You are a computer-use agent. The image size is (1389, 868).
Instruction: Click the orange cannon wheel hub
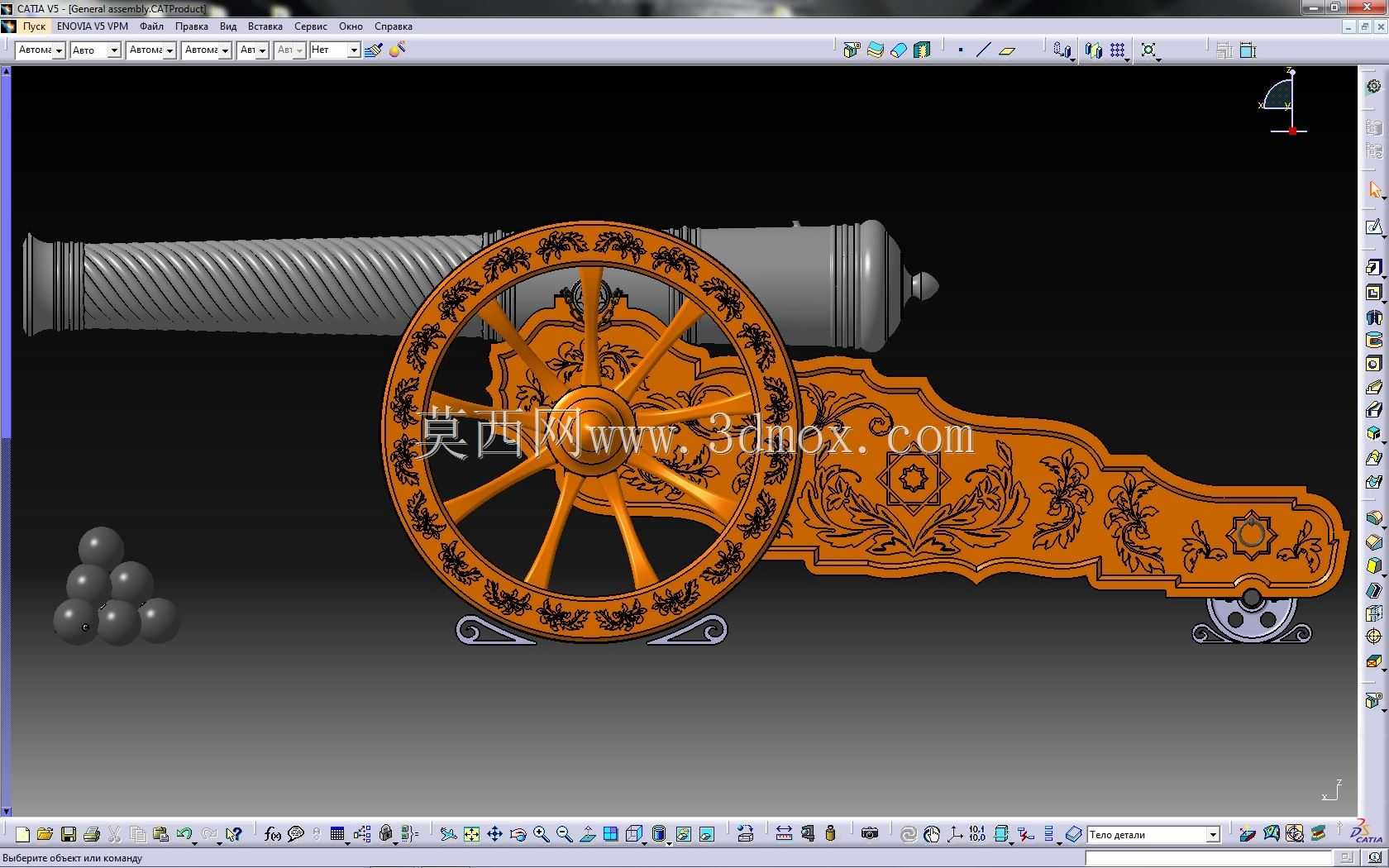[589, 429]
